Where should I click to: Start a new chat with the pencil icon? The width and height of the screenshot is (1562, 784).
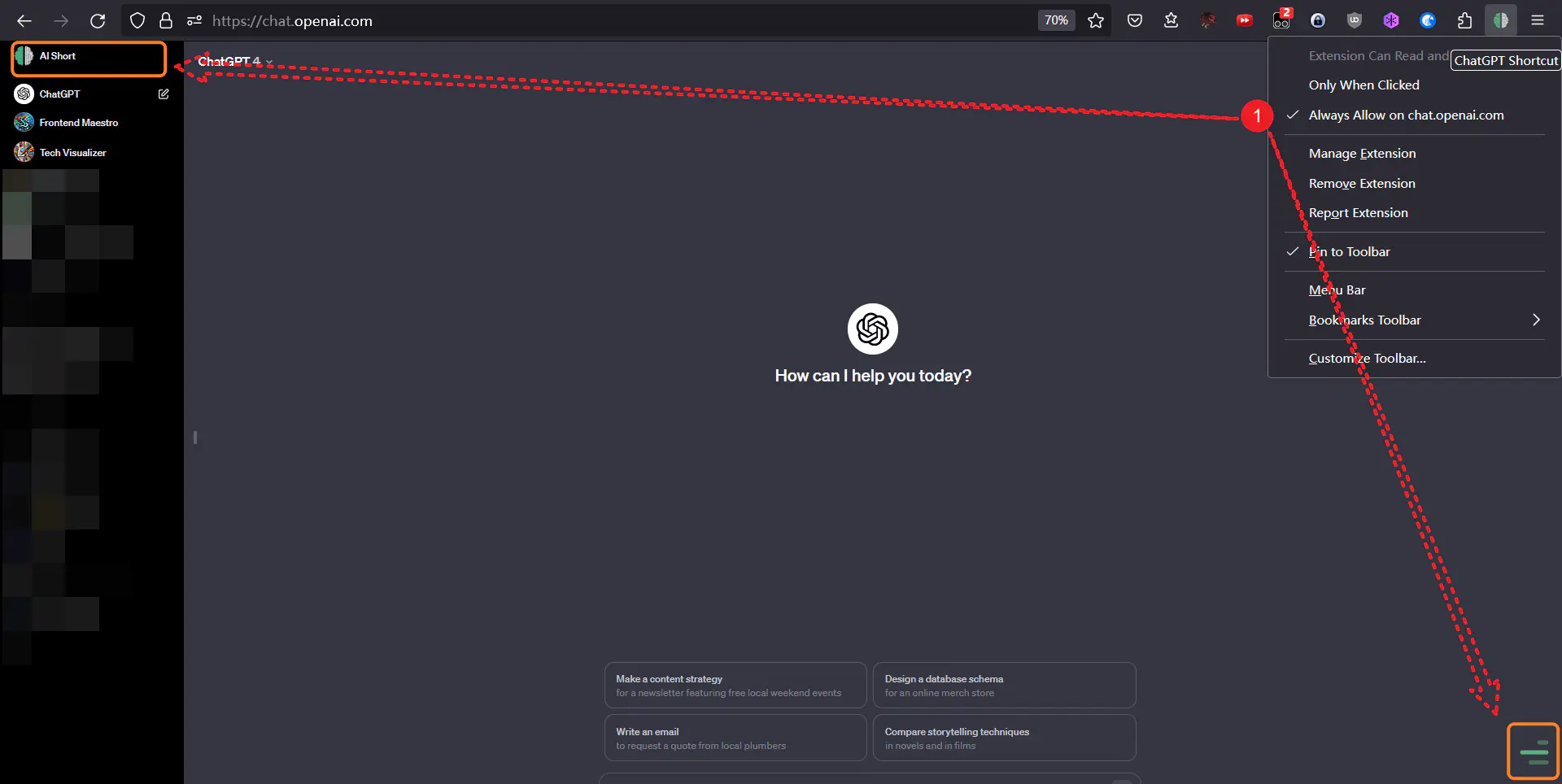point(163,94)
